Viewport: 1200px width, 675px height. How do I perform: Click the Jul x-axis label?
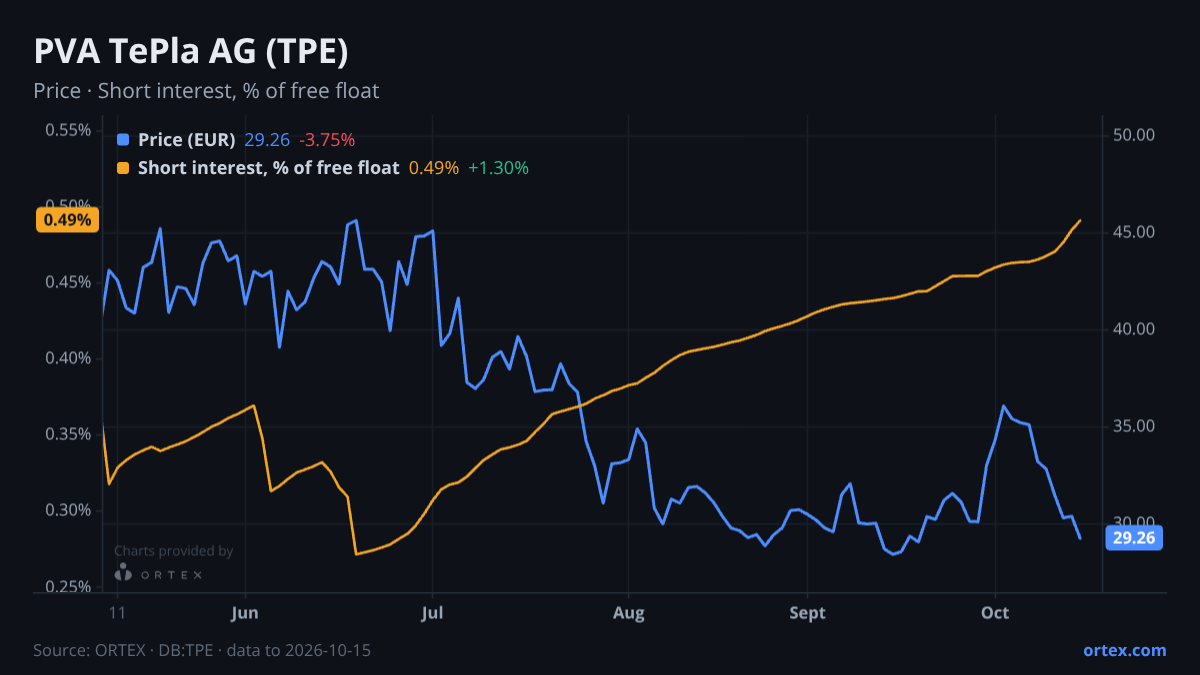(432, 613)
